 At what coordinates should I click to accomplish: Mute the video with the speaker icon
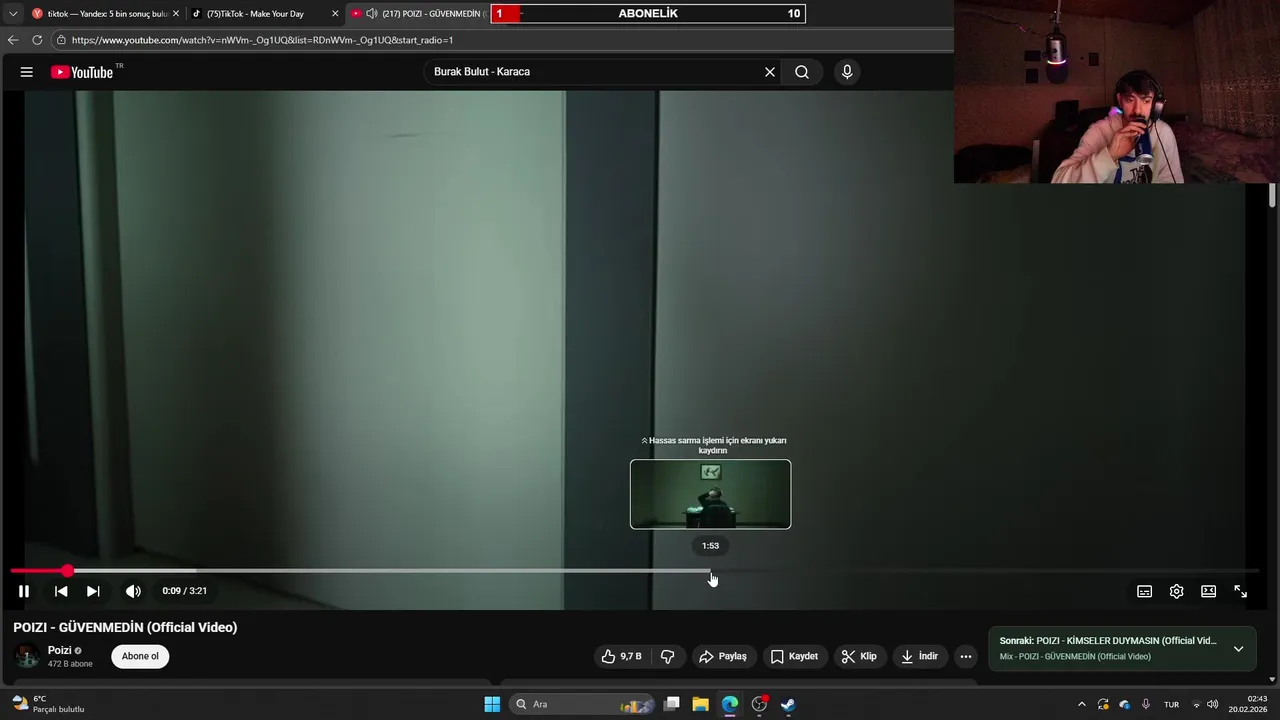pyautogui.click(x=133, y=591)
